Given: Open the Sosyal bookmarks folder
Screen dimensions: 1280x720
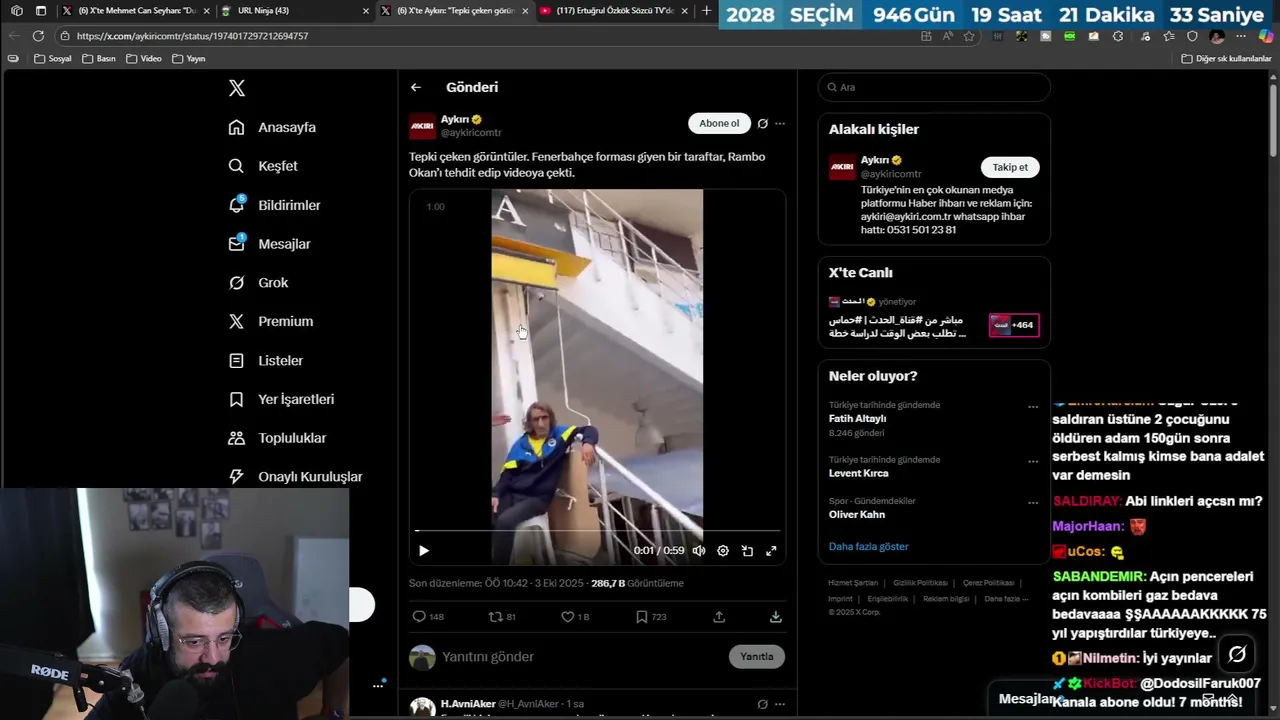Looking at the screenshot, I should [53, 59].
